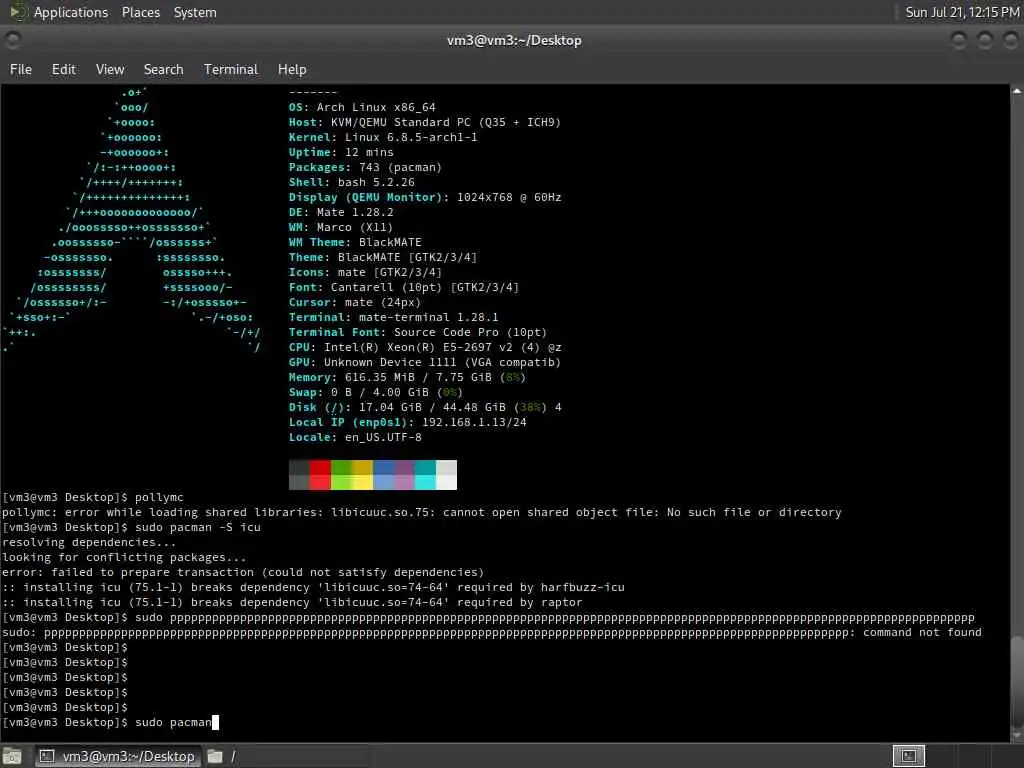Click the show desktop icon in bottom panel
Image resolution: width=1024 pixels, height=768 pixels.
[x=12, y=756]
